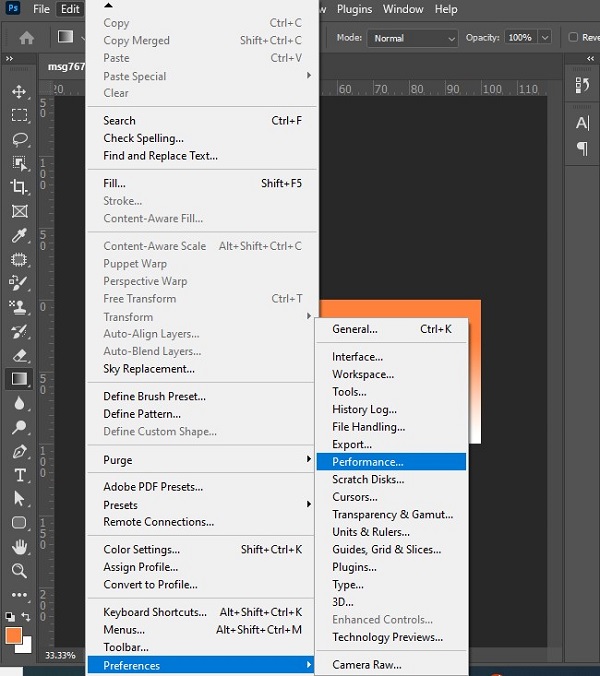Select the Eyedropper tool
The height and width of the screenshot is (676, 600).
[x=19, y=235]
